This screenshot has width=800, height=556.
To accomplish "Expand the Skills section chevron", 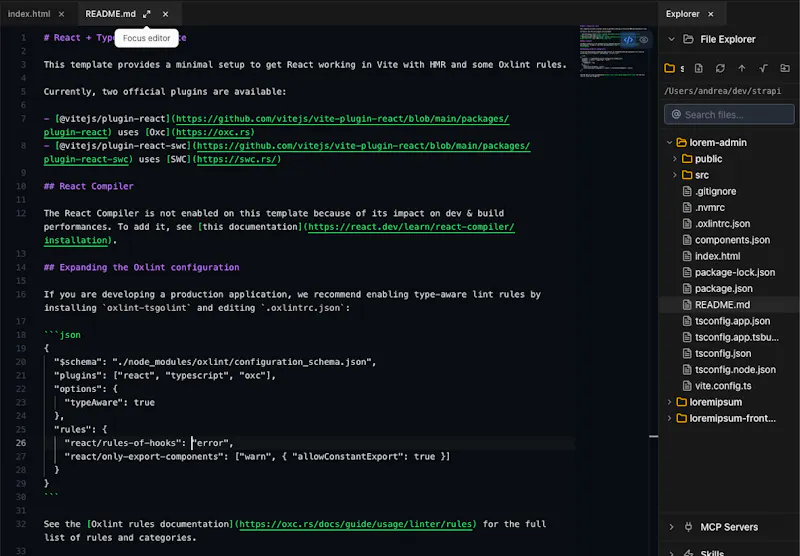I will point(671,553).
